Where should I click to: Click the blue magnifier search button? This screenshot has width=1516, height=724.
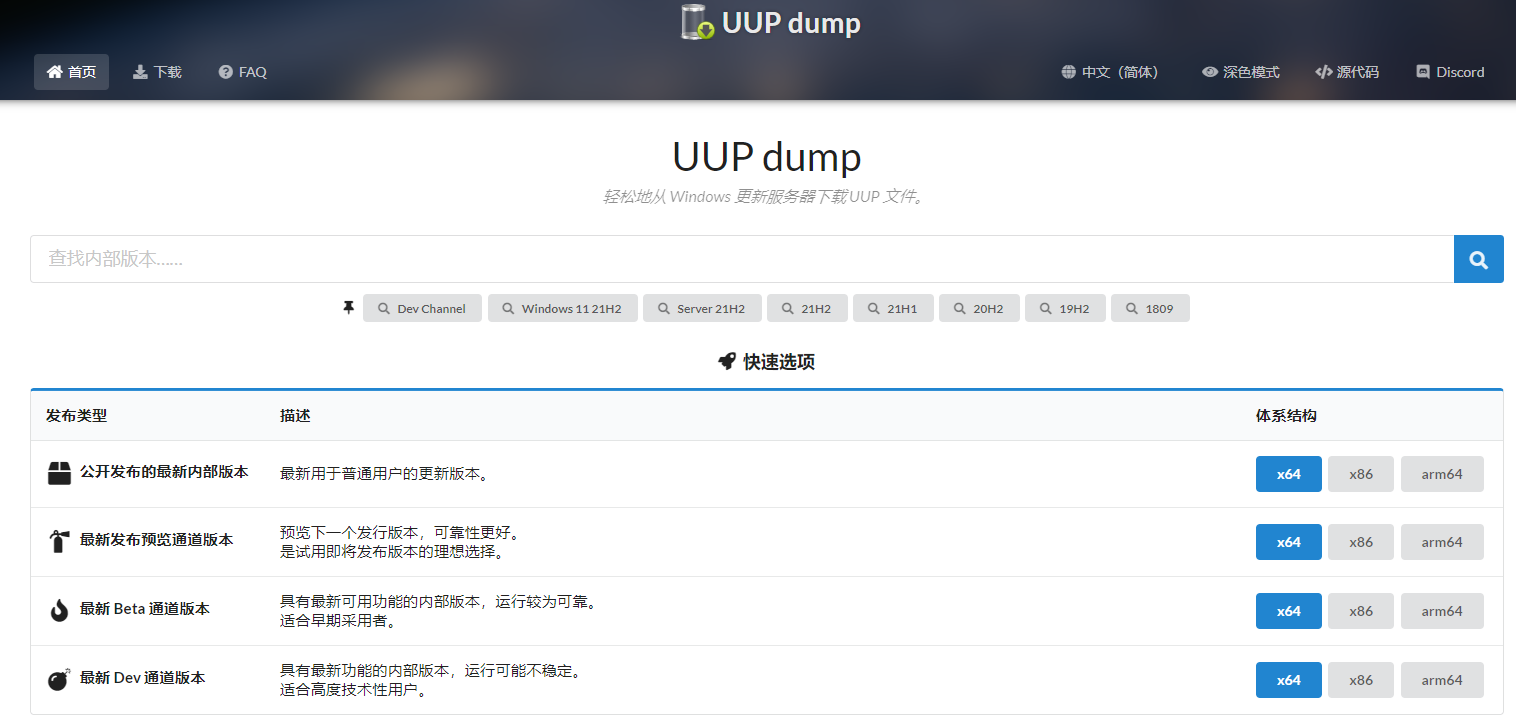tap(1478, 259)
